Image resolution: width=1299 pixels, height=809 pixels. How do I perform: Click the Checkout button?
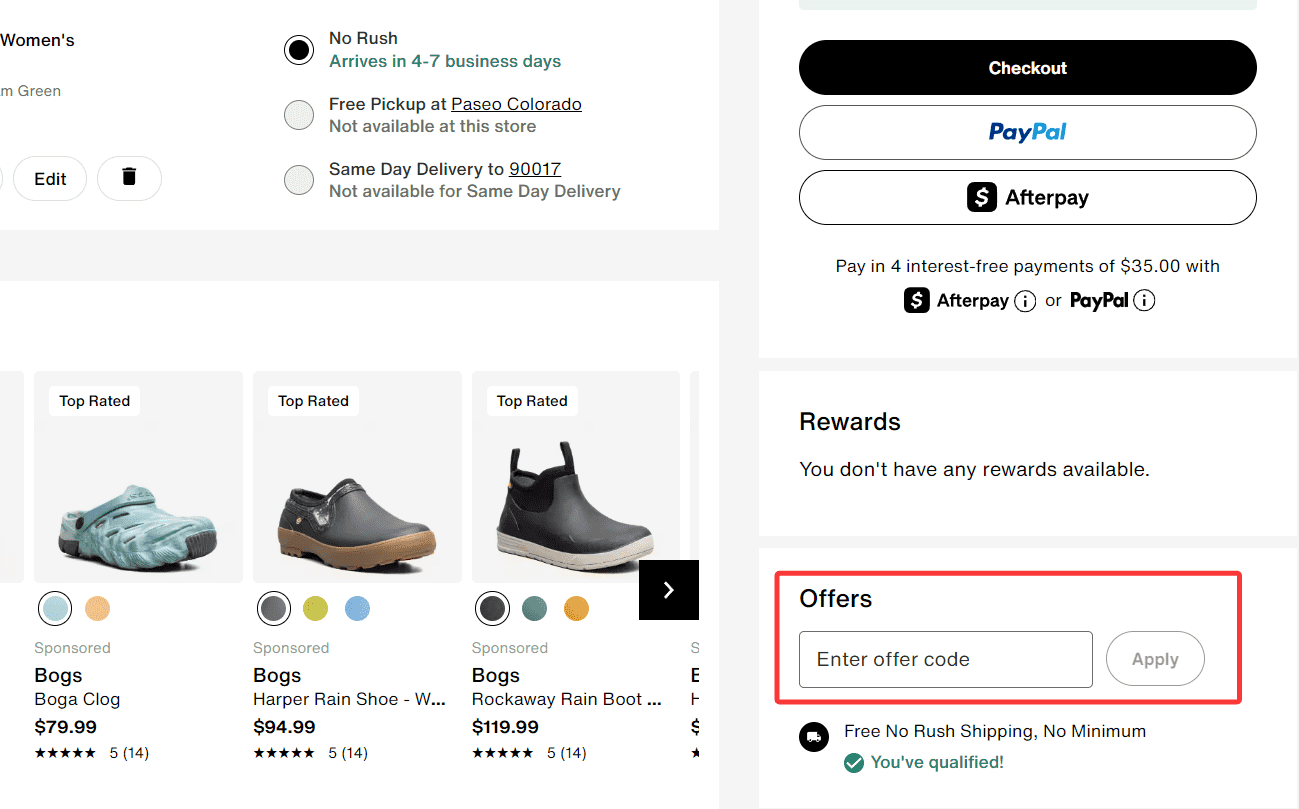[x=1027, y=68]
